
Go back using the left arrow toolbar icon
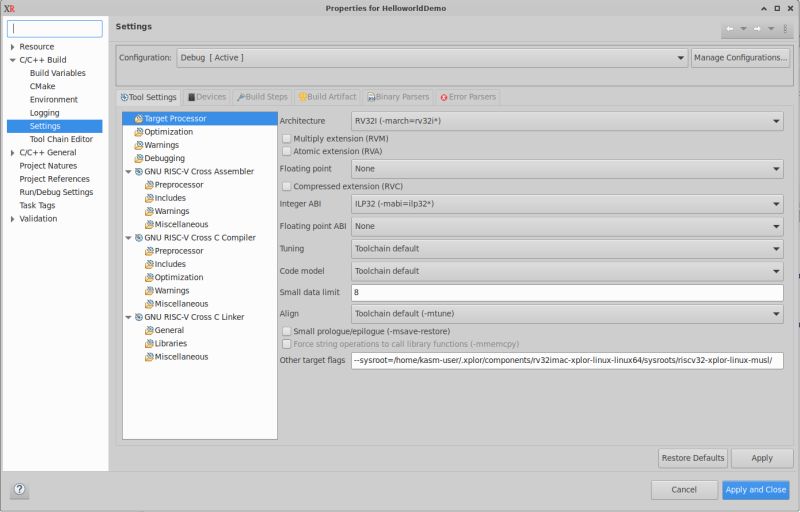tap(730, 29)
